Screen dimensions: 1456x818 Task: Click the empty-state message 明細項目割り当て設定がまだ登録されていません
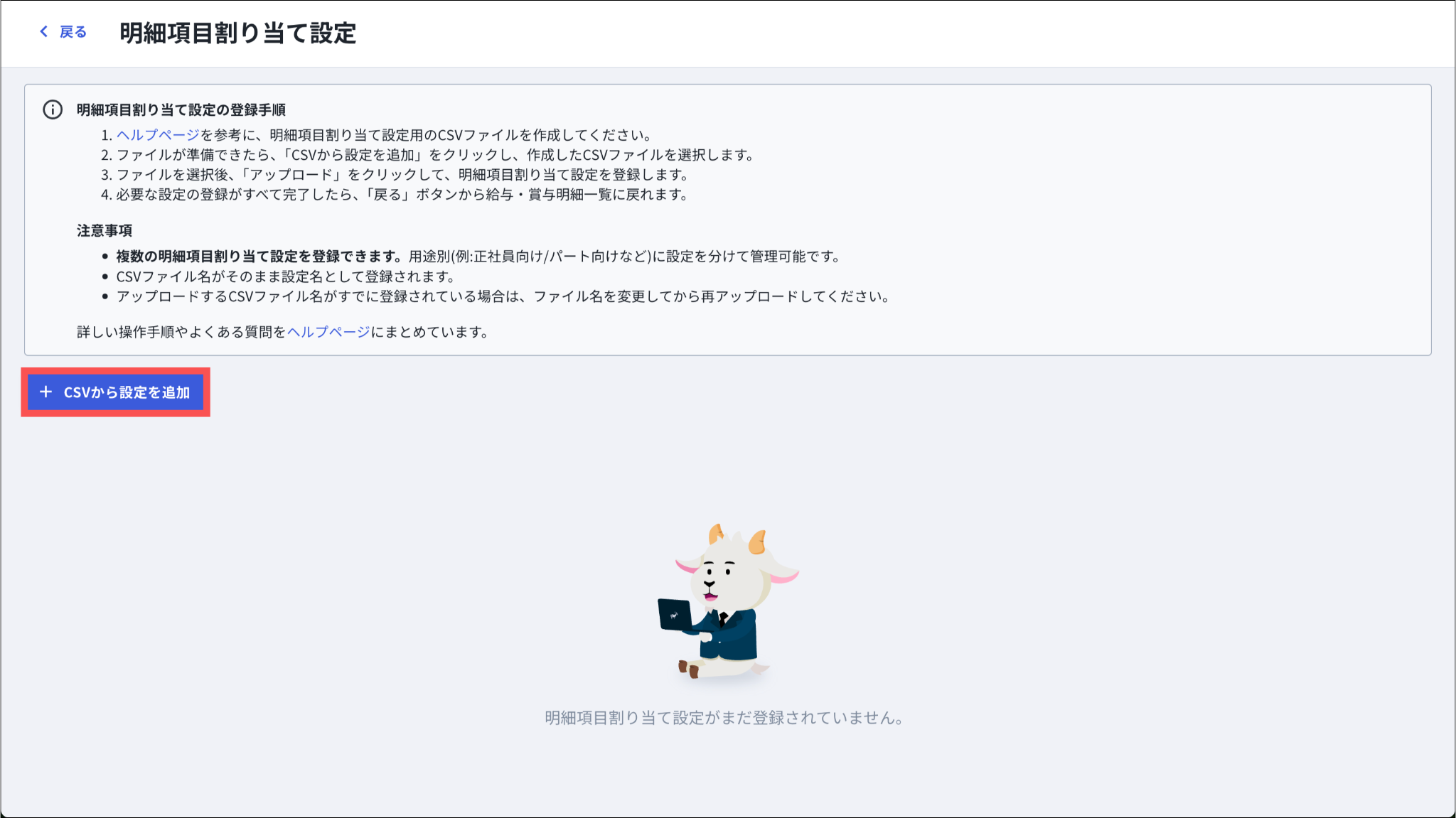click(x=724, y=718)
